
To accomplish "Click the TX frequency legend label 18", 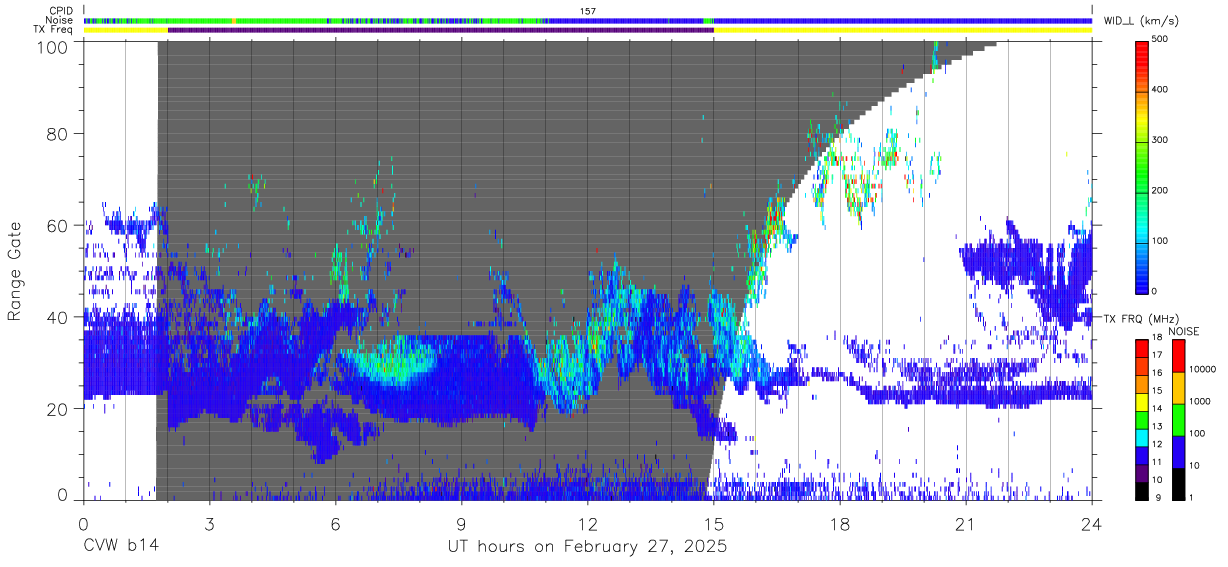I will coord(1157,340).
